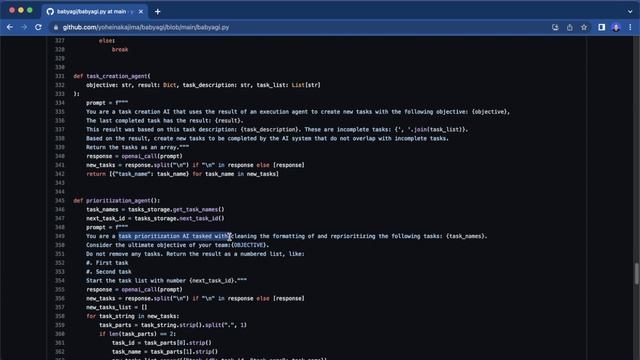Click the lock icon in the address bar
This screenshot has width=640, height=360.
56,27
